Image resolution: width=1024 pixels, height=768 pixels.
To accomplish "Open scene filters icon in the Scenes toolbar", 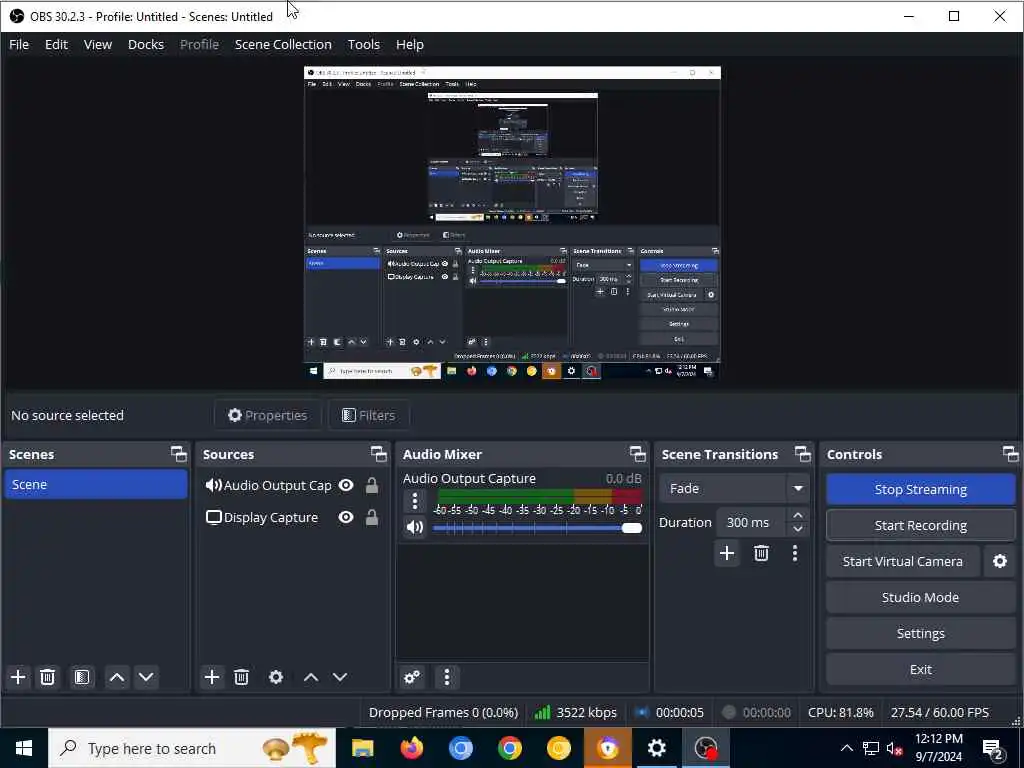I will pos(82,677).
